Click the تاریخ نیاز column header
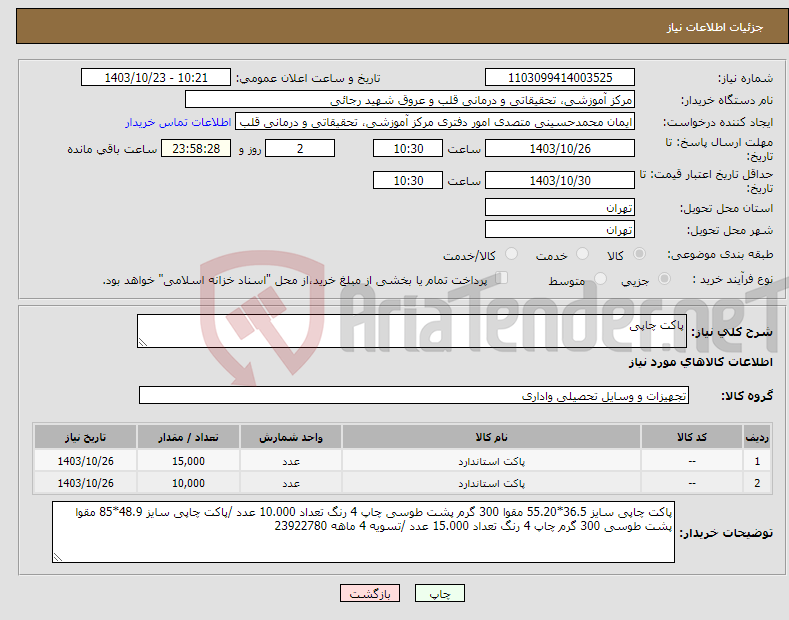Image resolution: width=789 pixels, height=620 pixels. (86, 437)
